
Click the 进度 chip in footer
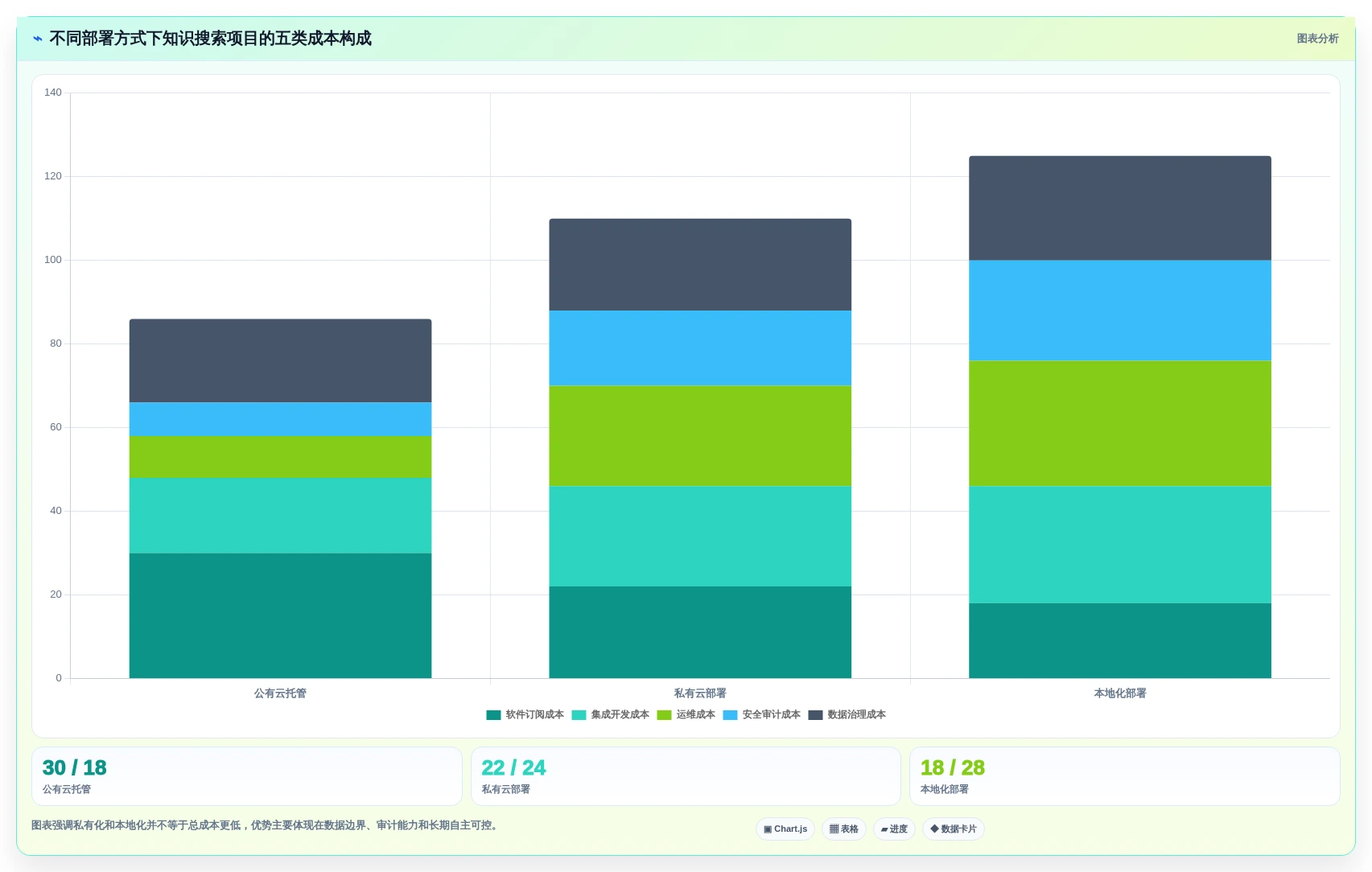894,829
